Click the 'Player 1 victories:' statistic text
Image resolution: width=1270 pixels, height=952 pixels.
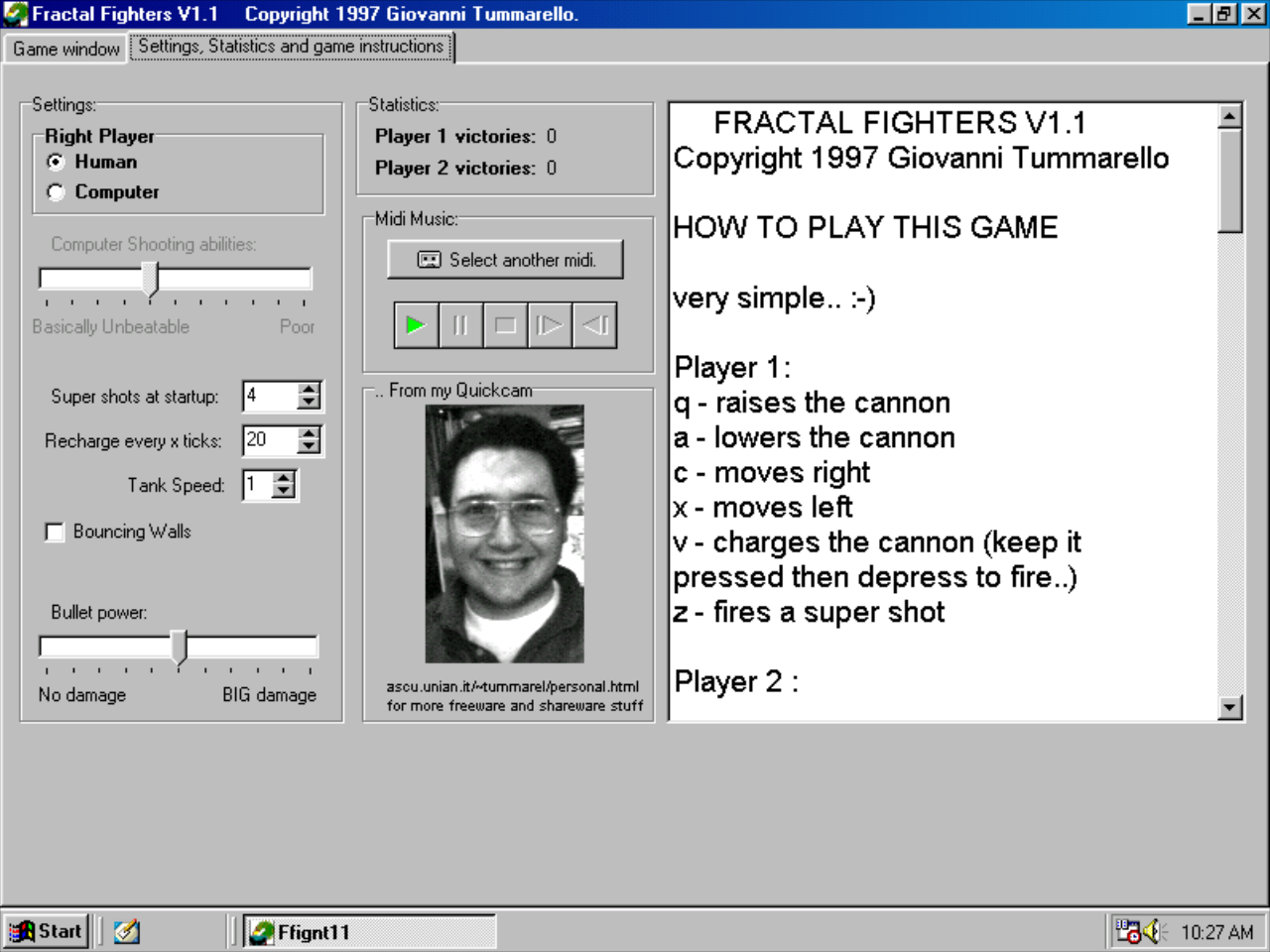[455, 137]
